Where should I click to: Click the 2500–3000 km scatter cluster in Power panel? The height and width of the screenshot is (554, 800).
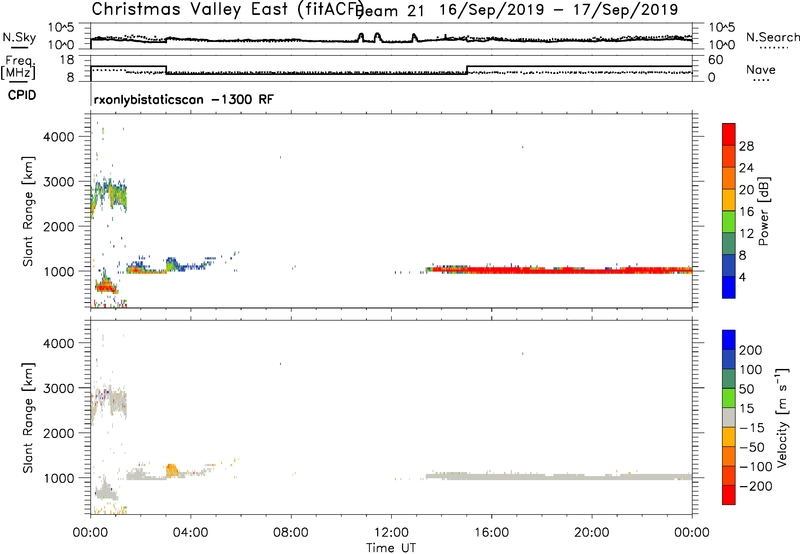[109, 196]
